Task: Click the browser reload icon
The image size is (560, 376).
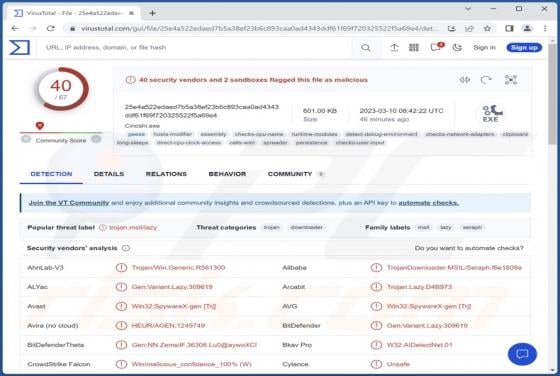Action: (51, 29)
